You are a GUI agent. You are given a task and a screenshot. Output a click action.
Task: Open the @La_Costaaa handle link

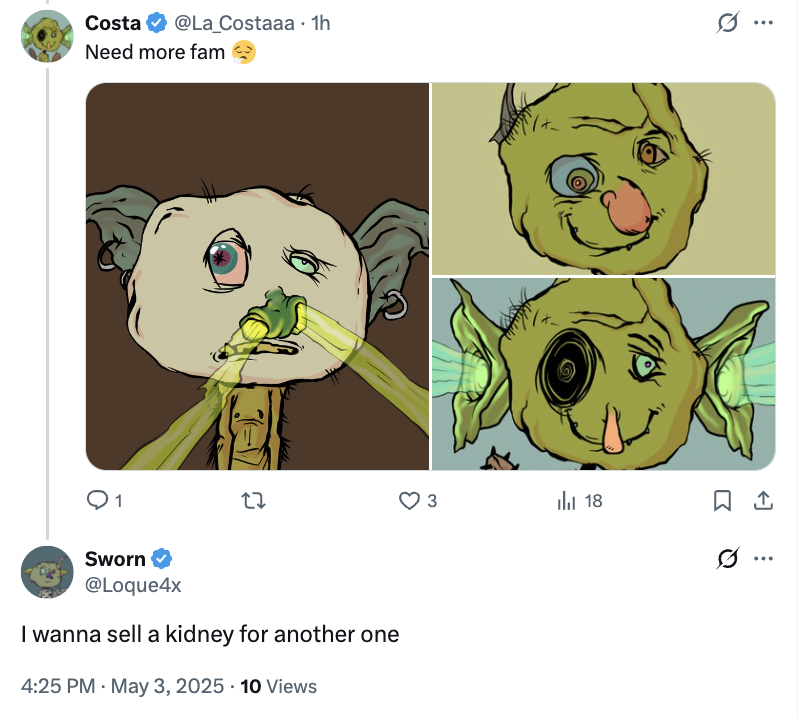click(235, 22)
